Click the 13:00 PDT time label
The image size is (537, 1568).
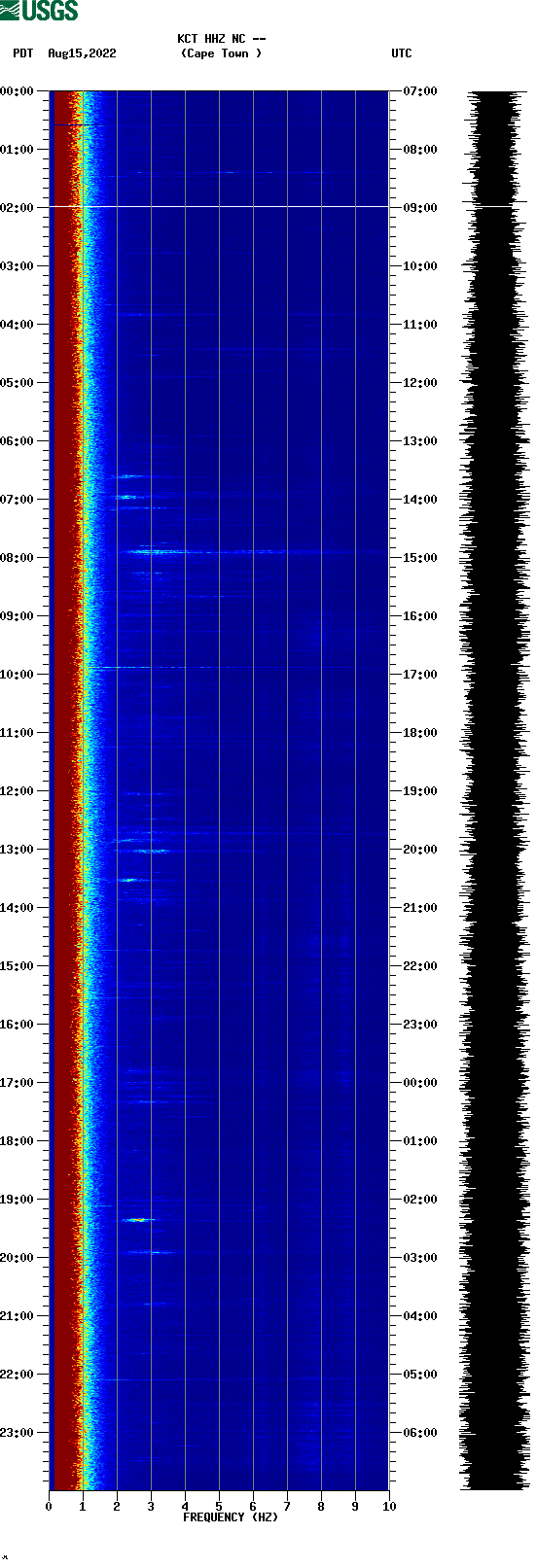pos(18,850)
